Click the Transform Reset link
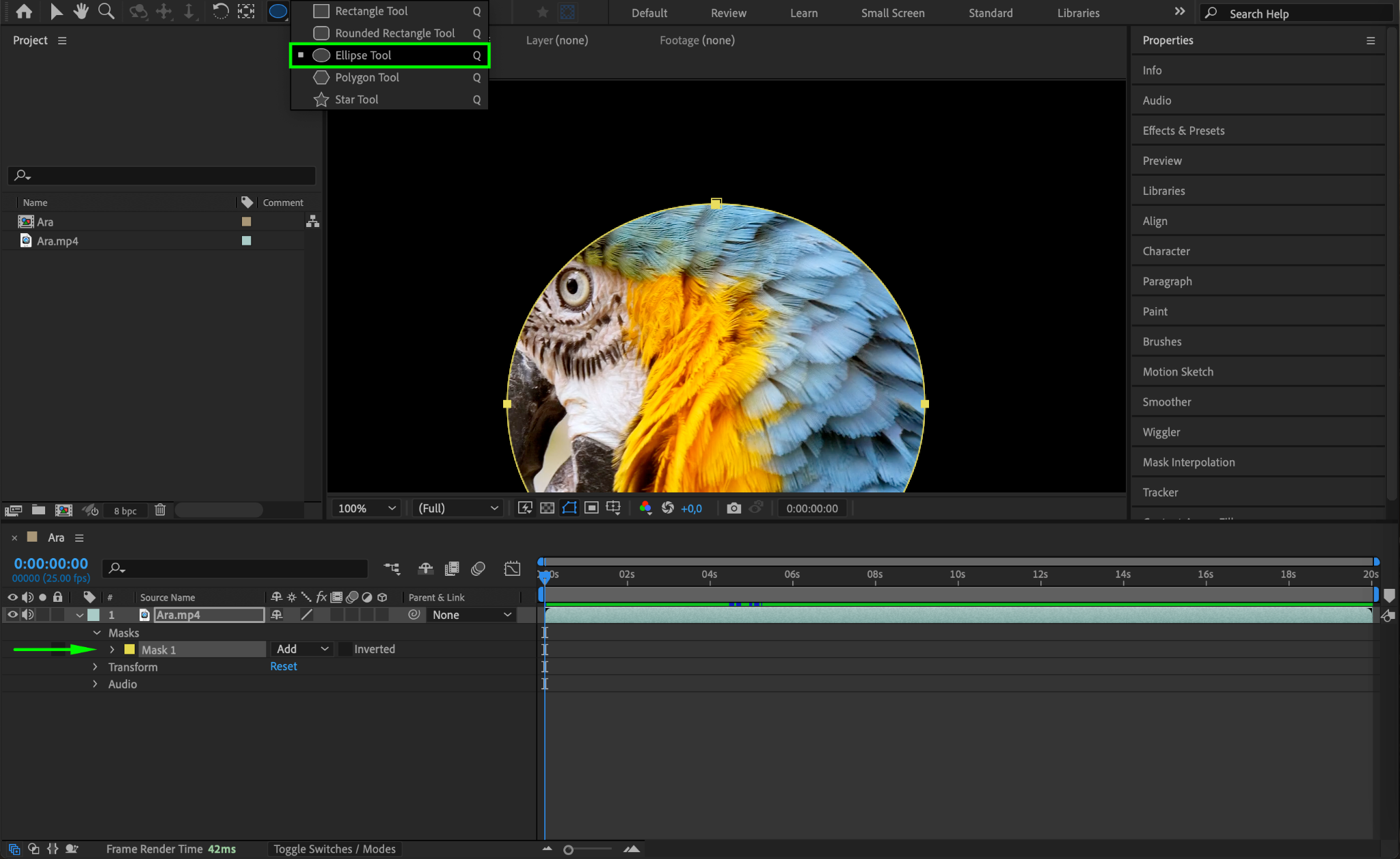The image size is (1400, 859). coord(283,666)
